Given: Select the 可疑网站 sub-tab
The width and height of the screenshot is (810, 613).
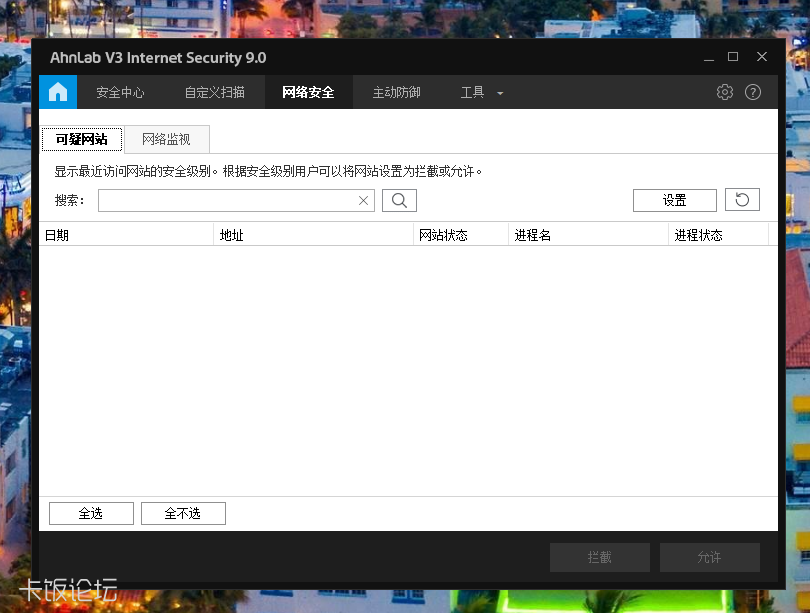Looking at the screenshot, I should [x=81, y=139].
